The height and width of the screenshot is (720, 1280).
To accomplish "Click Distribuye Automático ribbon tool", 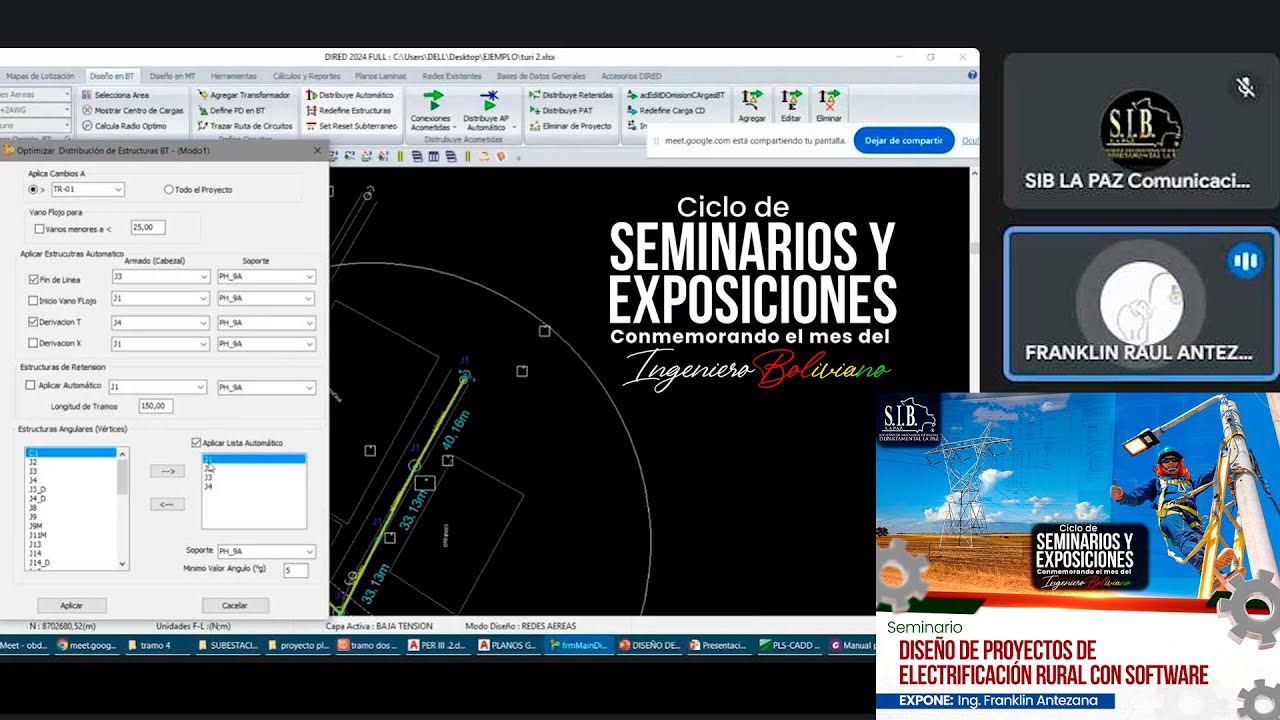I will click(349, 95).
